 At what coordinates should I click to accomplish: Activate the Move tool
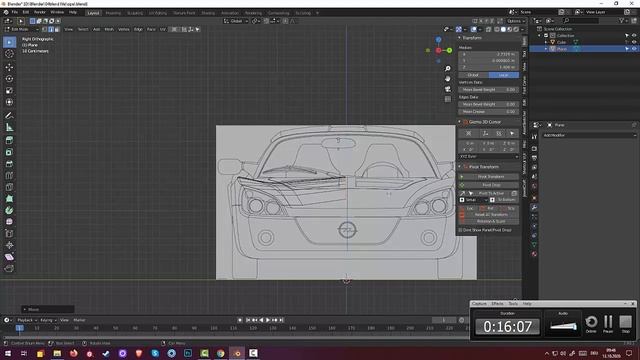pyautogui.click(x=9, y=67)
